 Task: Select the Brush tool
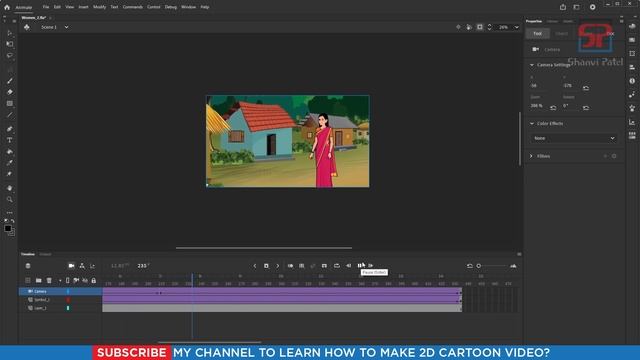tap(9, 81)
